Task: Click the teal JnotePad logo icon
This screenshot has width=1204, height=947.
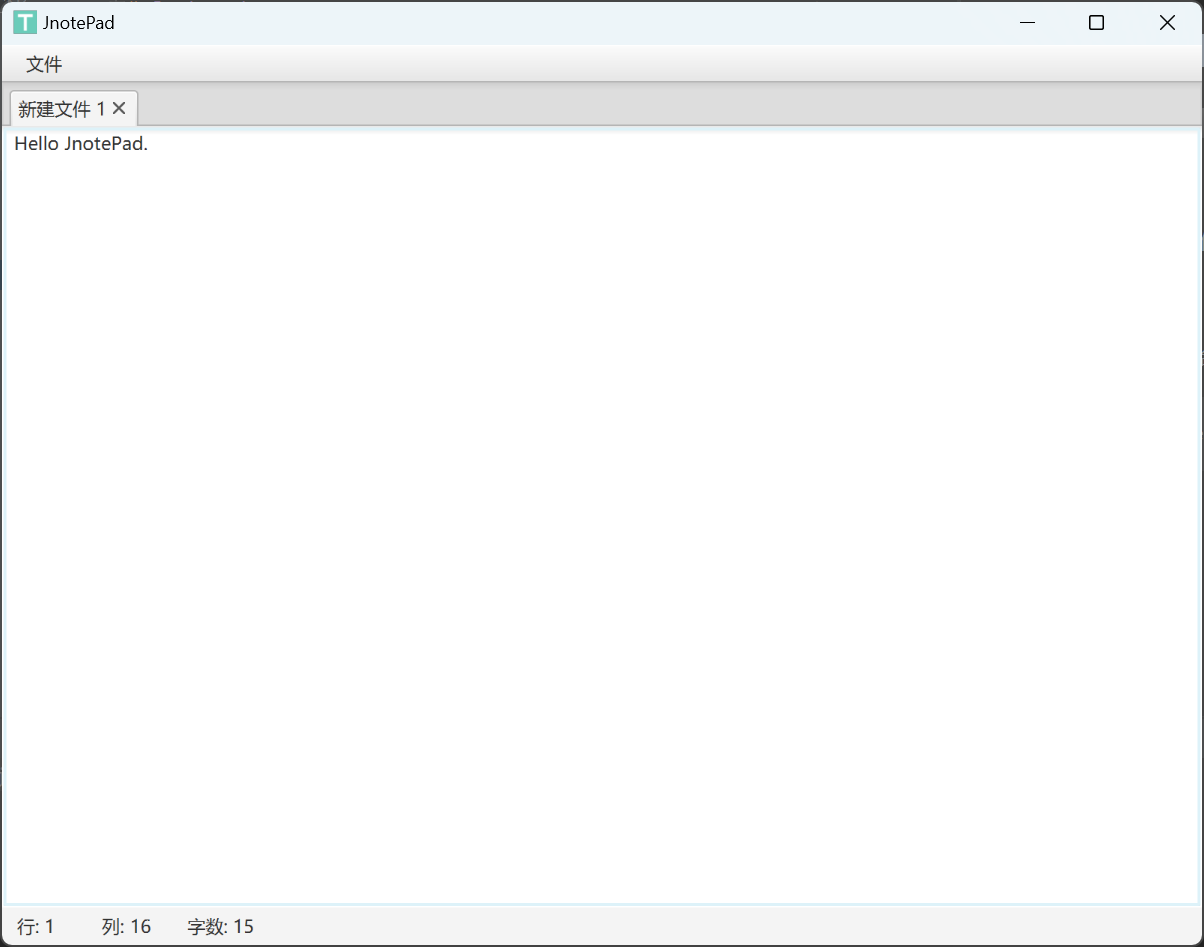Action: (23, 21)
